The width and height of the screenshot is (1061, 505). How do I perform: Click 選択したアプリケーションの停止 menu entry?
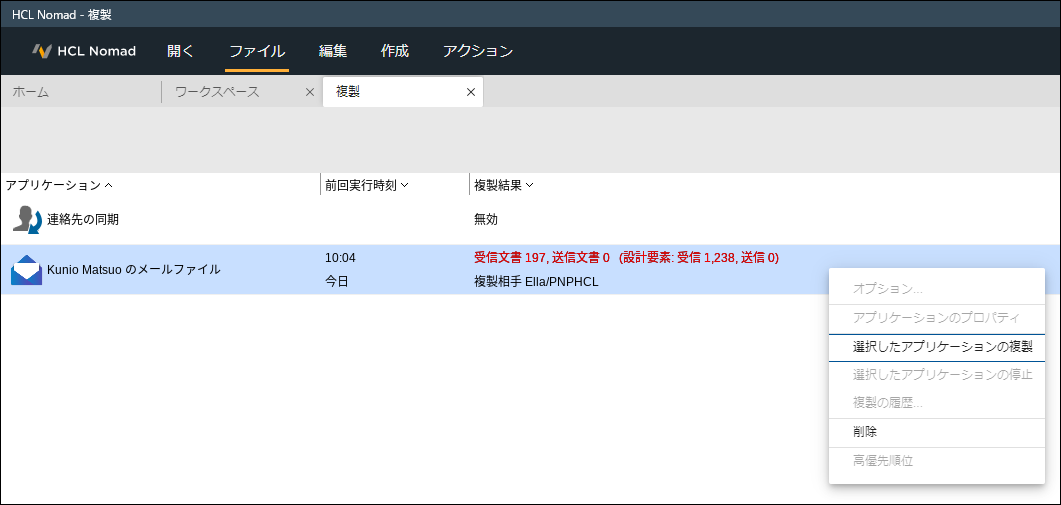(936, 374)
